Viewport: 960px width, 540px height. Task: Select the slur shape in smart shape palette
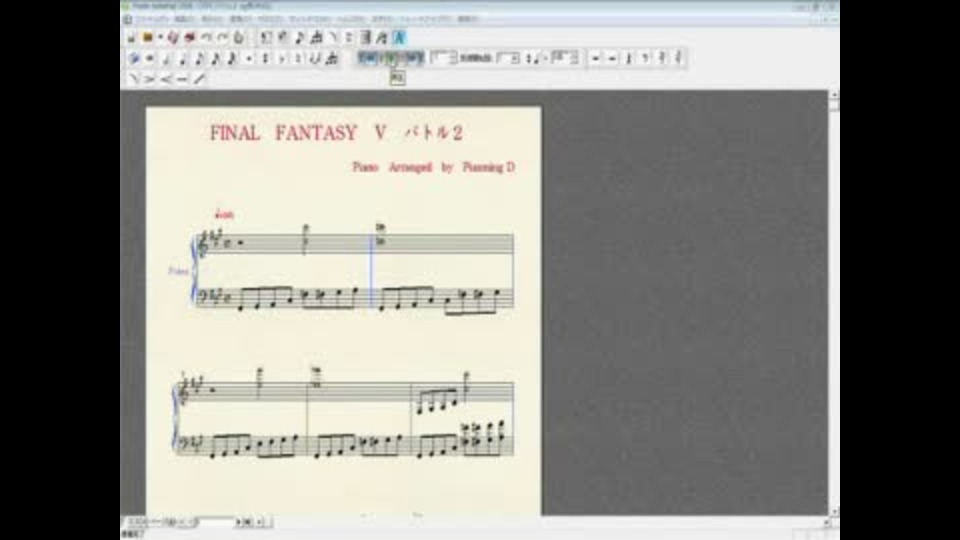click(x=133, y=79)
